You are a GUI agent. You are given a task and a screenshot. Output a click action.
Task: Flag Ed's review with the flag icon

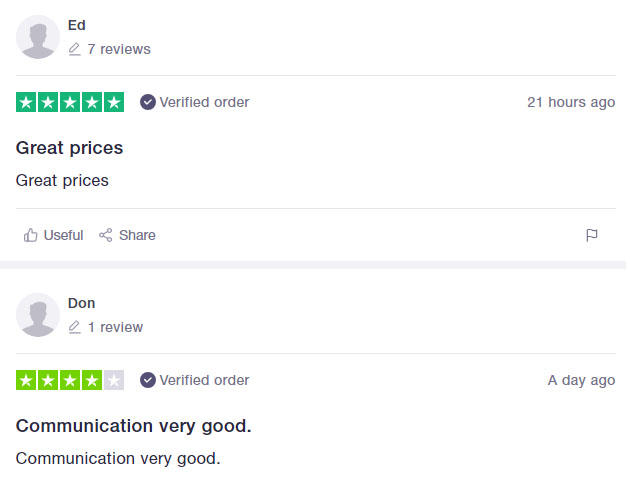click(592, 235)
